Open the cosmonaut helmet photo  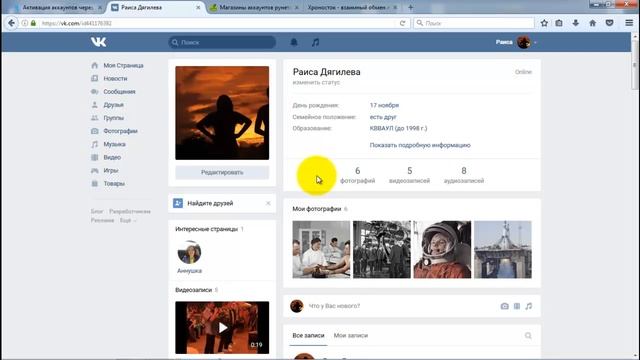[442, 249]
